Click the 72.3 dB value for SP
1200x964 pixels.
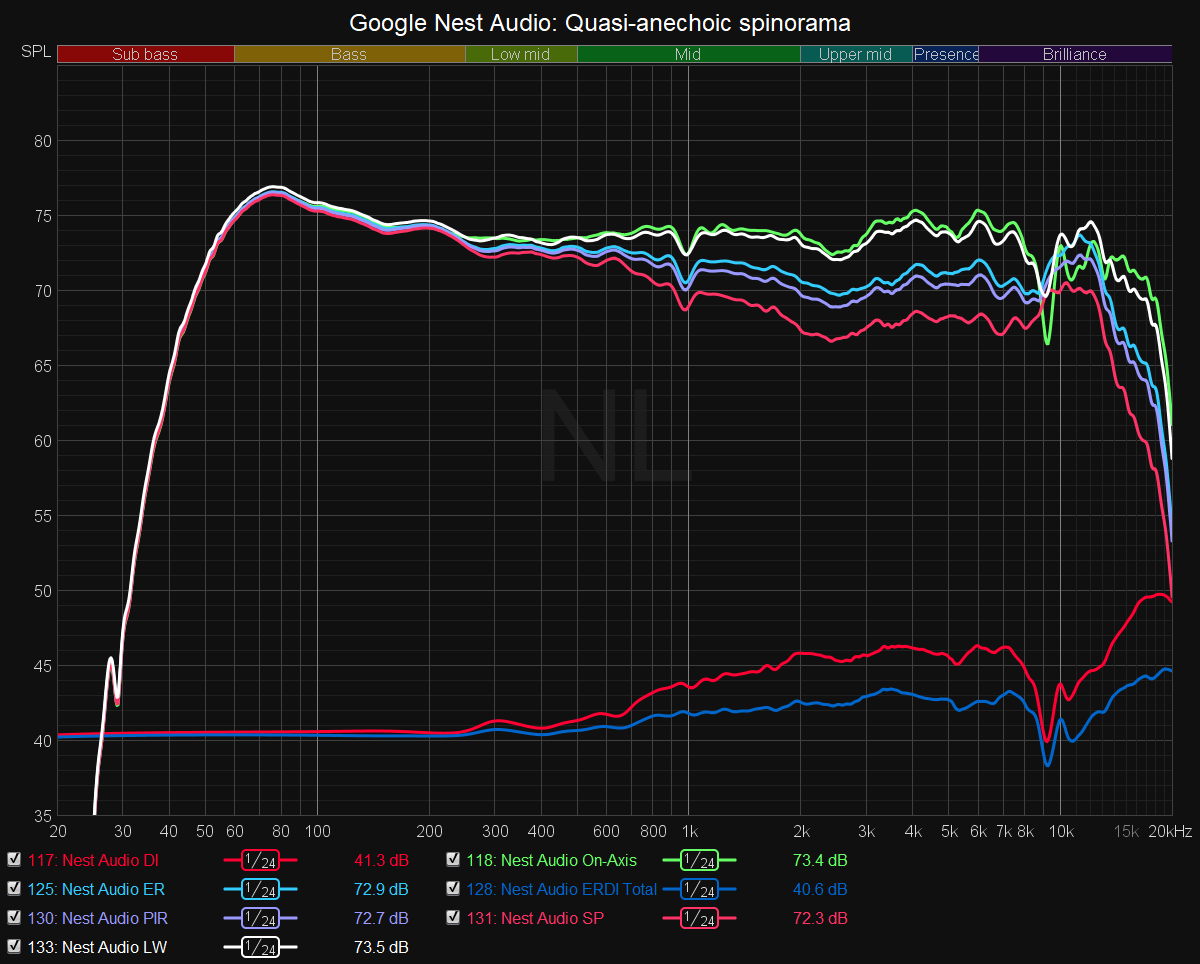click(x=820, y=918)
